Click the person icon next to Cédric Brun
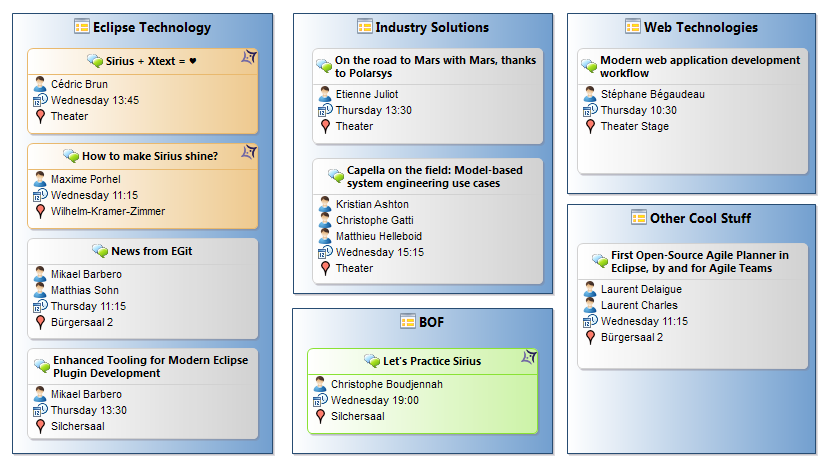827x465 pixels. pos(40,84)
